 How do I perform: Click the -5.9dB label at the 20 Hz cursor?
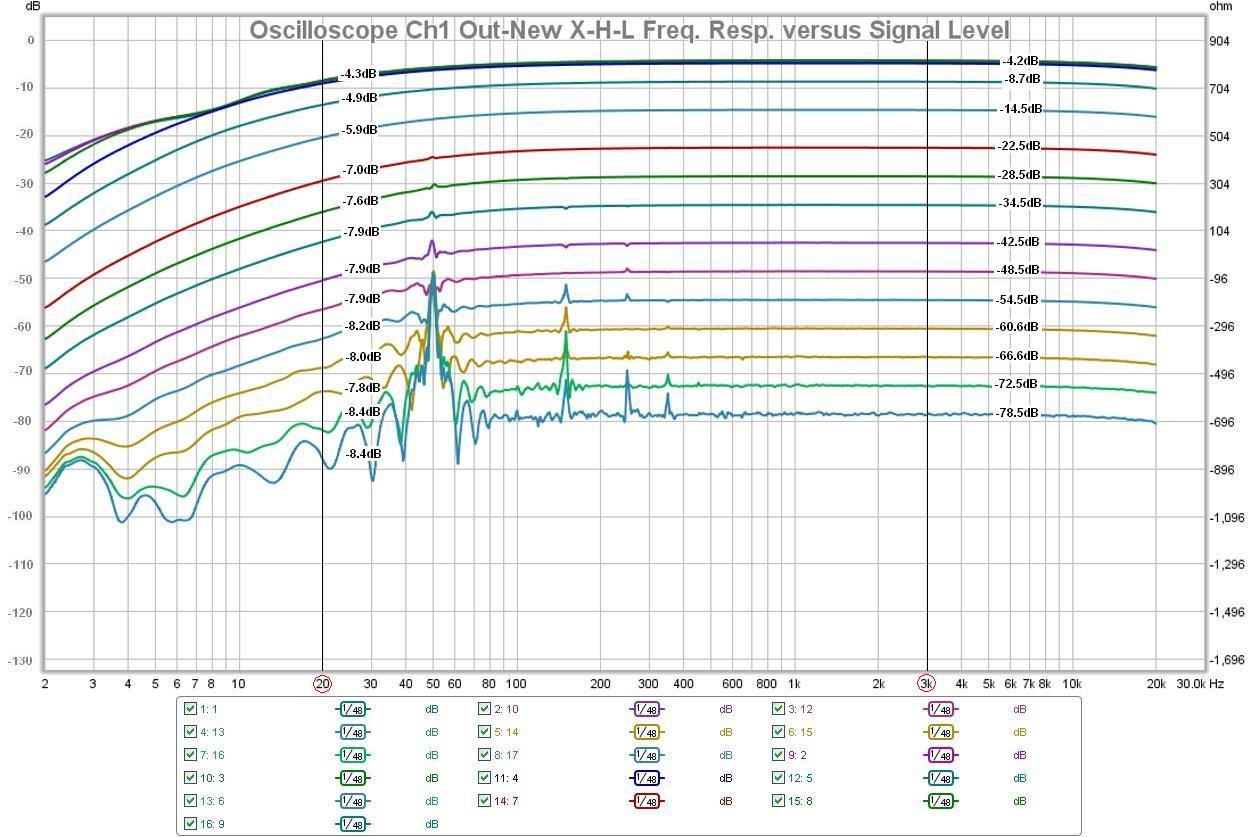click(x=360, y=130)
